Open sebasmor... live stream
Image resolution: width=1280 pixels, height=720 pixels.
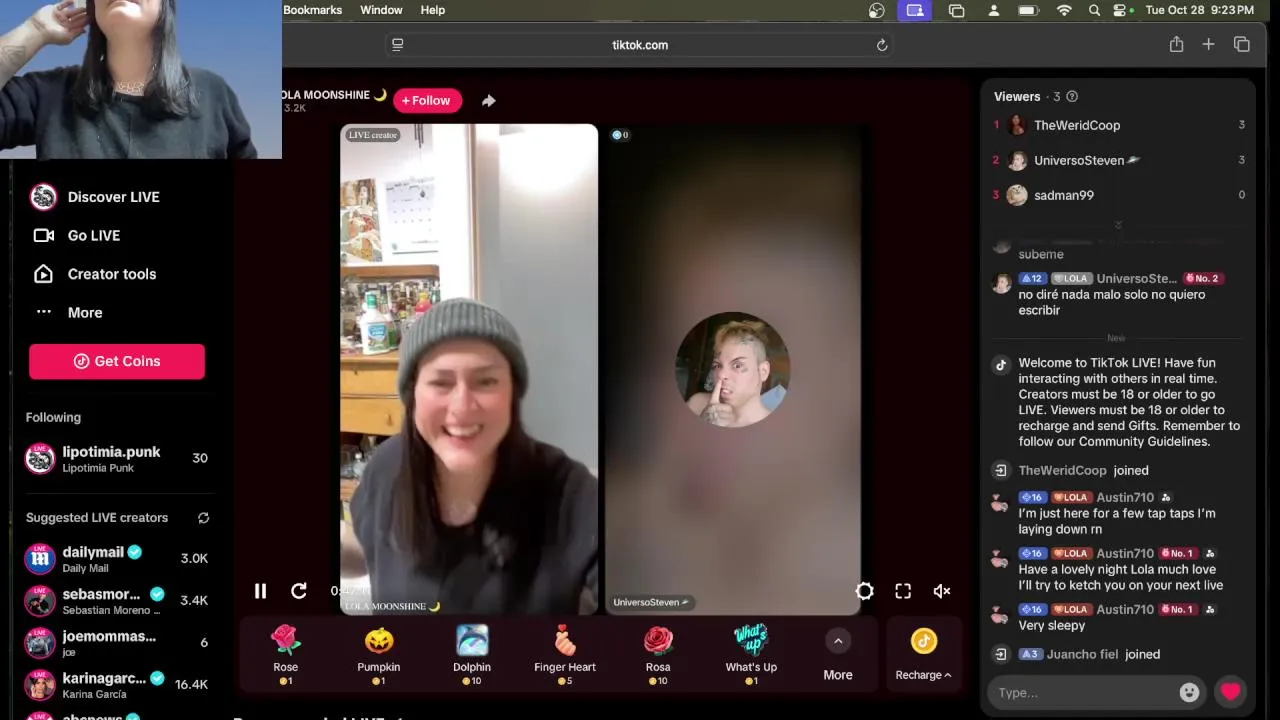[x=117, y=600]
